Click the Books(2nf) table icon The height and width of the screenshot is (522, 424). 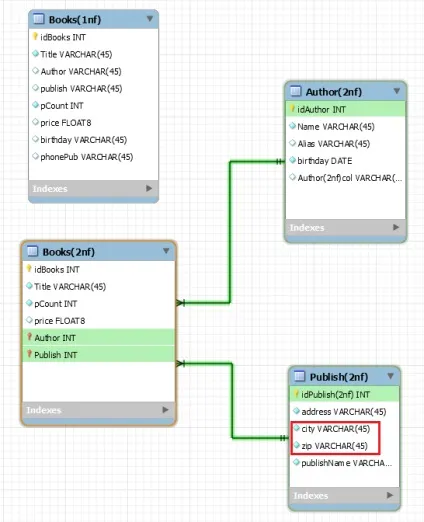tap(33, 251)
